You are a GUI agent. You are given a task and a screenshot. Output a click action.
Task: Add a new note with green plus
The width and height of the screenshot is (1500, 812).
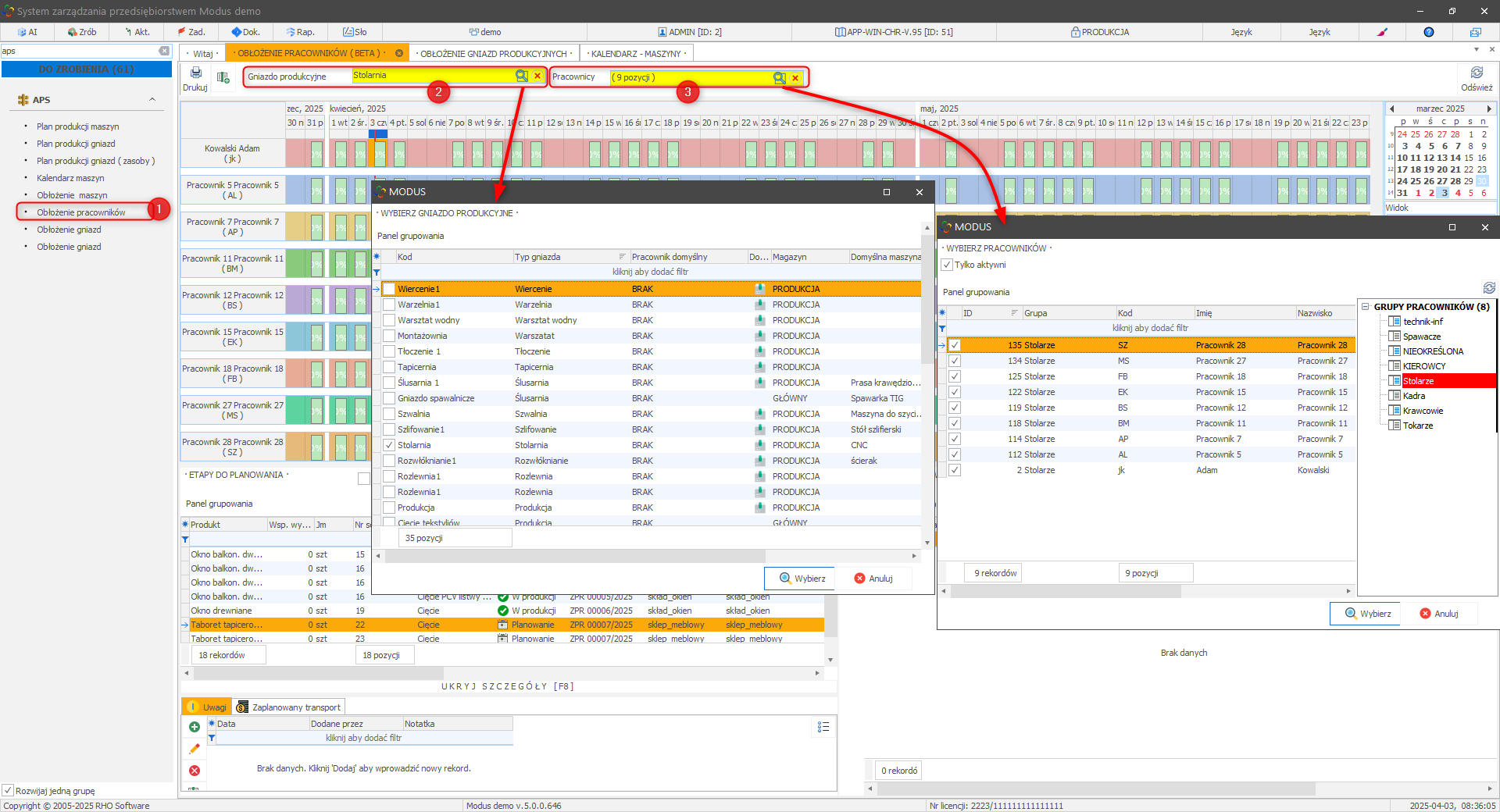[x=195, y=727]
